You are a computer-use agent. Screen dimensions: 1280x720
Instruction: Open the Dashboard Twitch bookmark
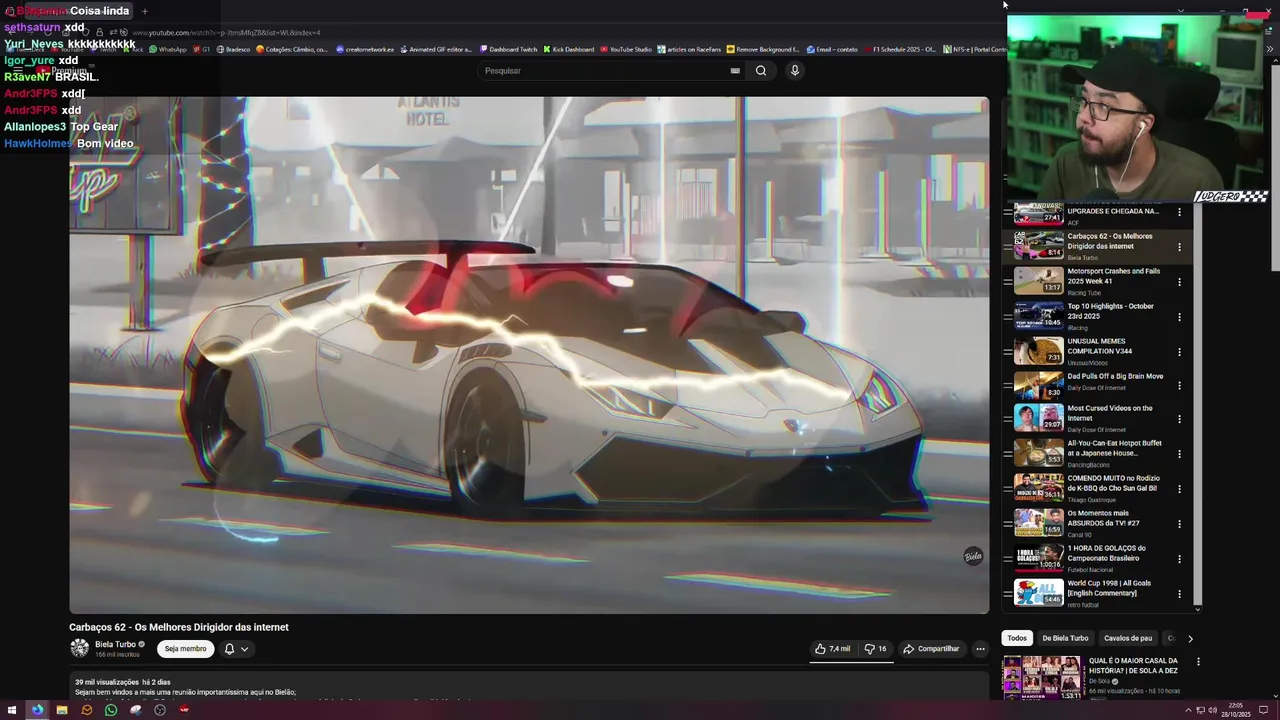508,49
